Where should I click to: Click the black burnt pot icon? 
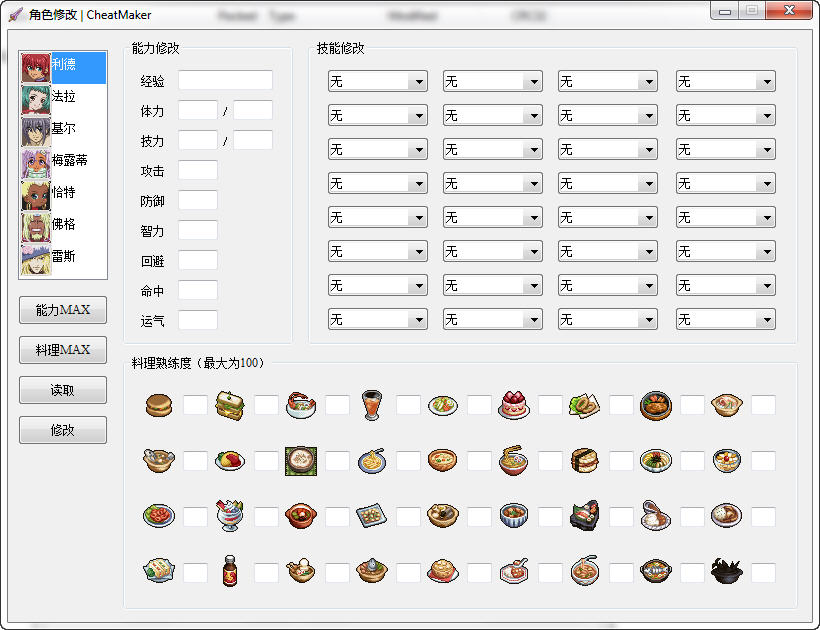[x=726, y=572]
